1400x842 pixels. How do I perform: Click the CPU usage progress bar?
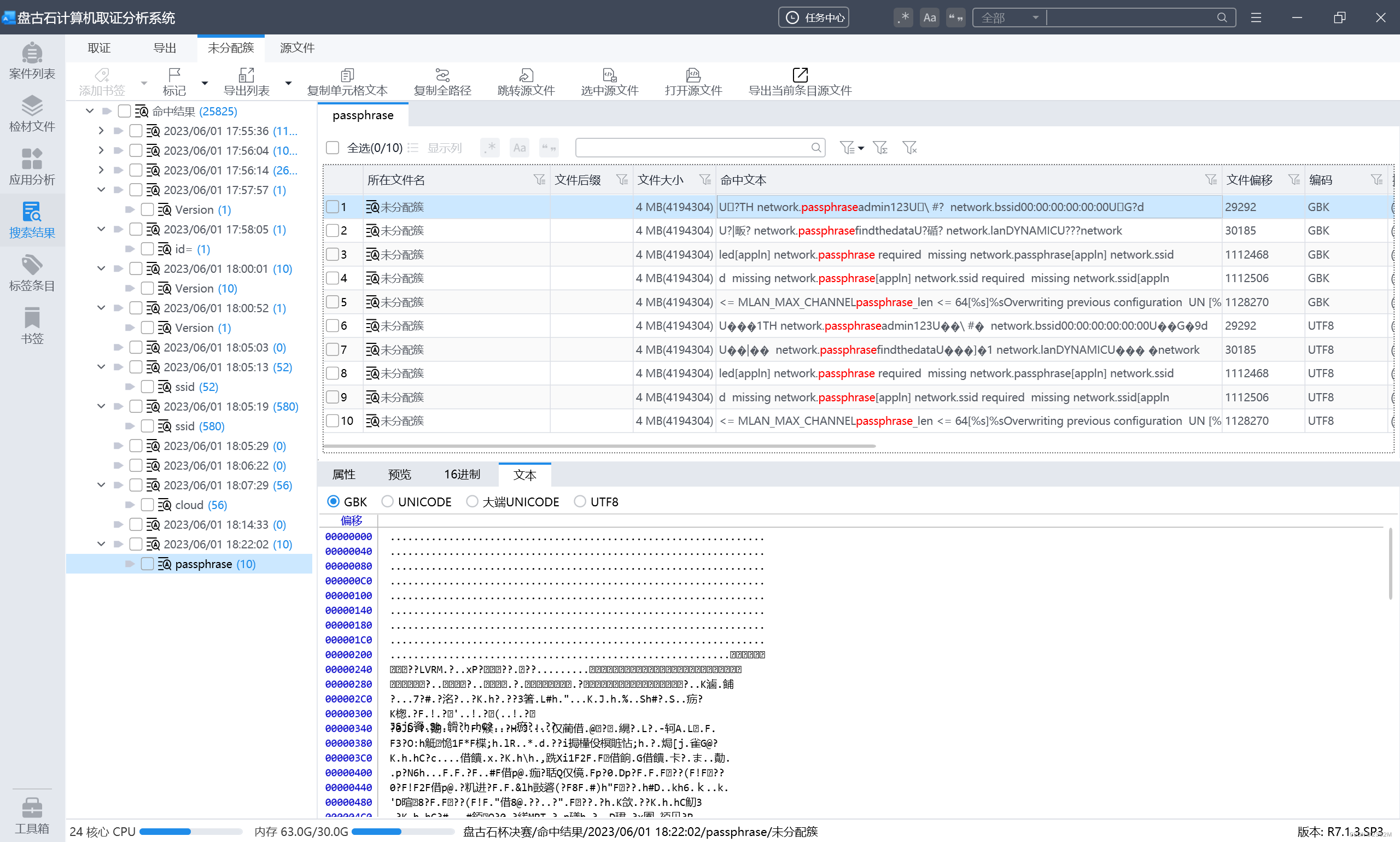(191, 832)
